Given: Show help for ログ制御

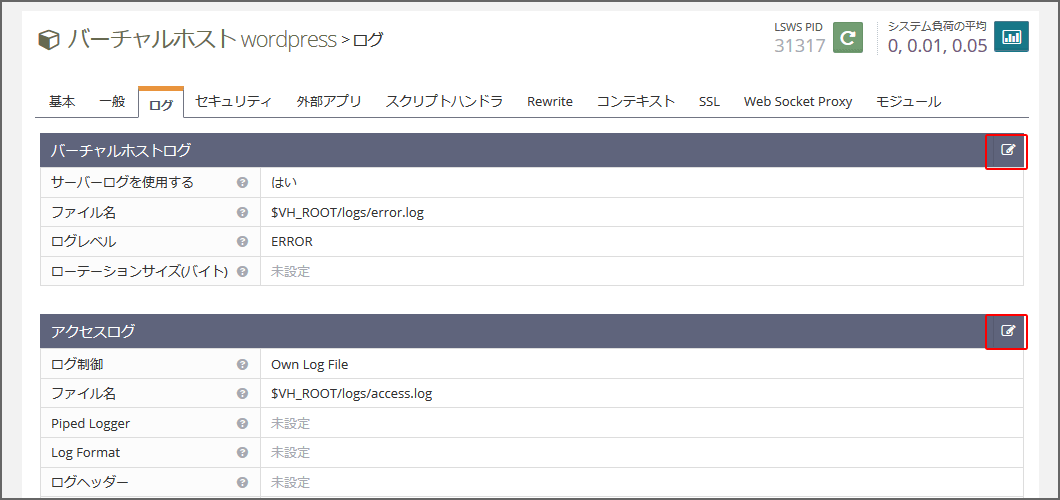Looking at the screenshot, I should click(x=241, y=364).
